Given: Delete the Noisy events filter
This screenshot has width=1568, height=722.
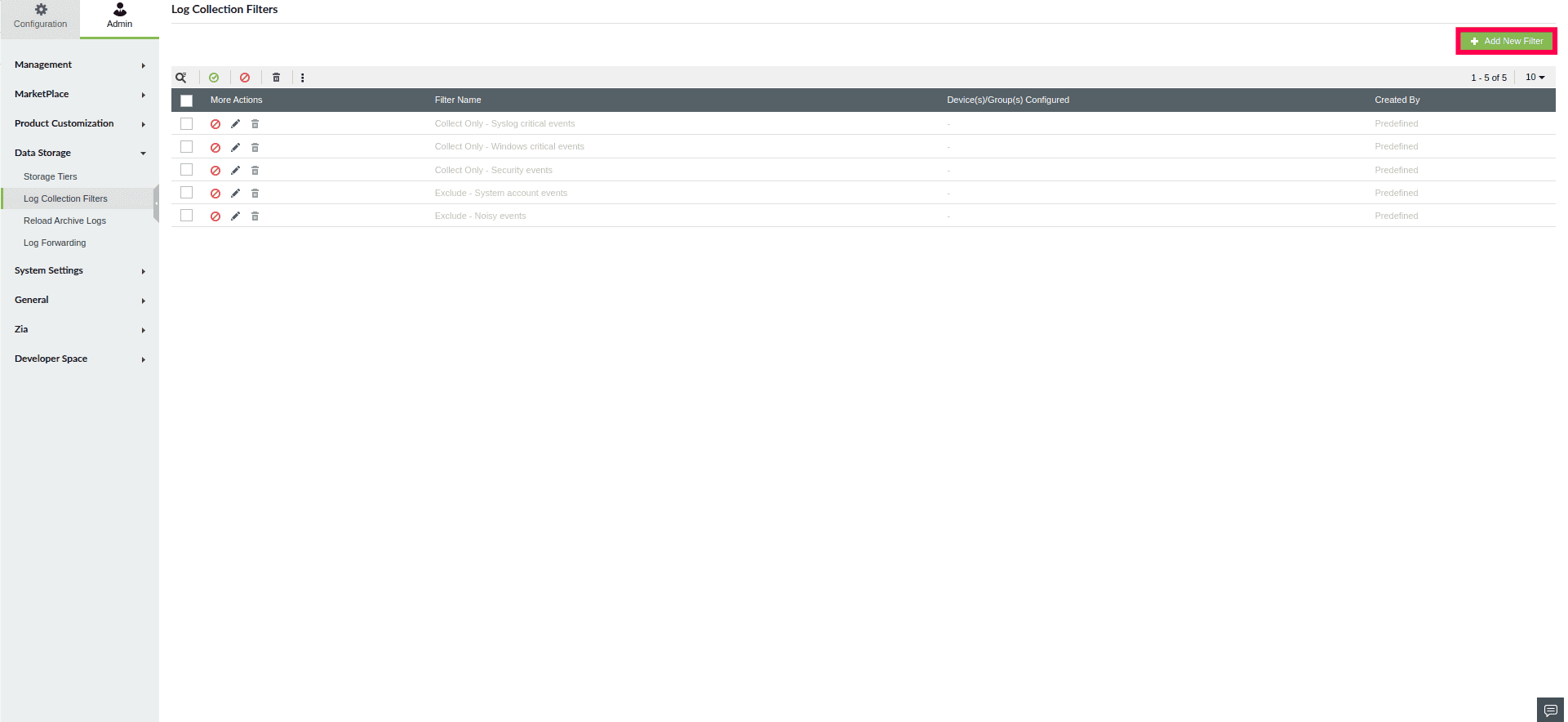Looking at the screenshot, I should coord(255,216).
